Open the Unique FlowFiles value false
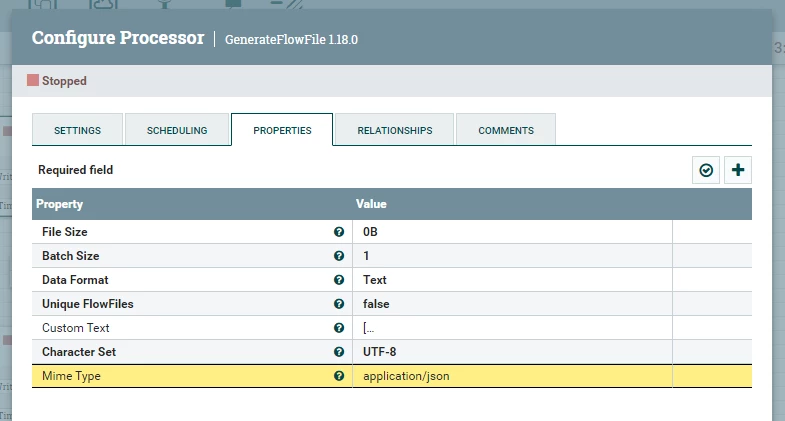 [x=512, y=304]
